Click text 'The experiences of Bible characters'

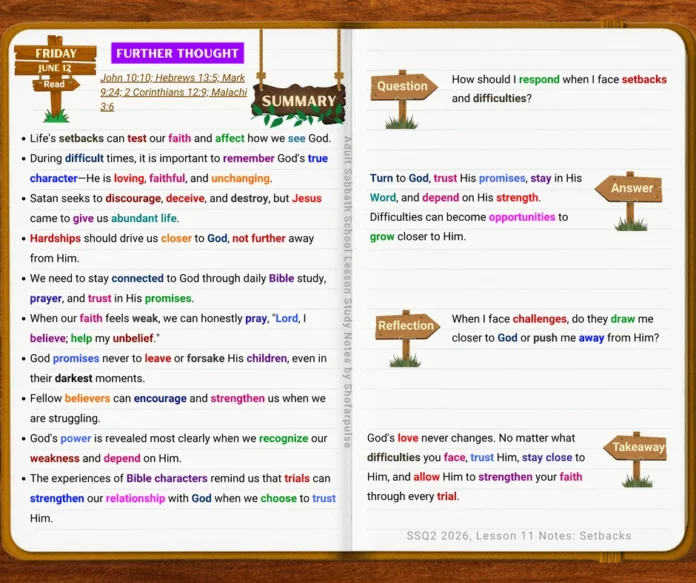[119, 478]
